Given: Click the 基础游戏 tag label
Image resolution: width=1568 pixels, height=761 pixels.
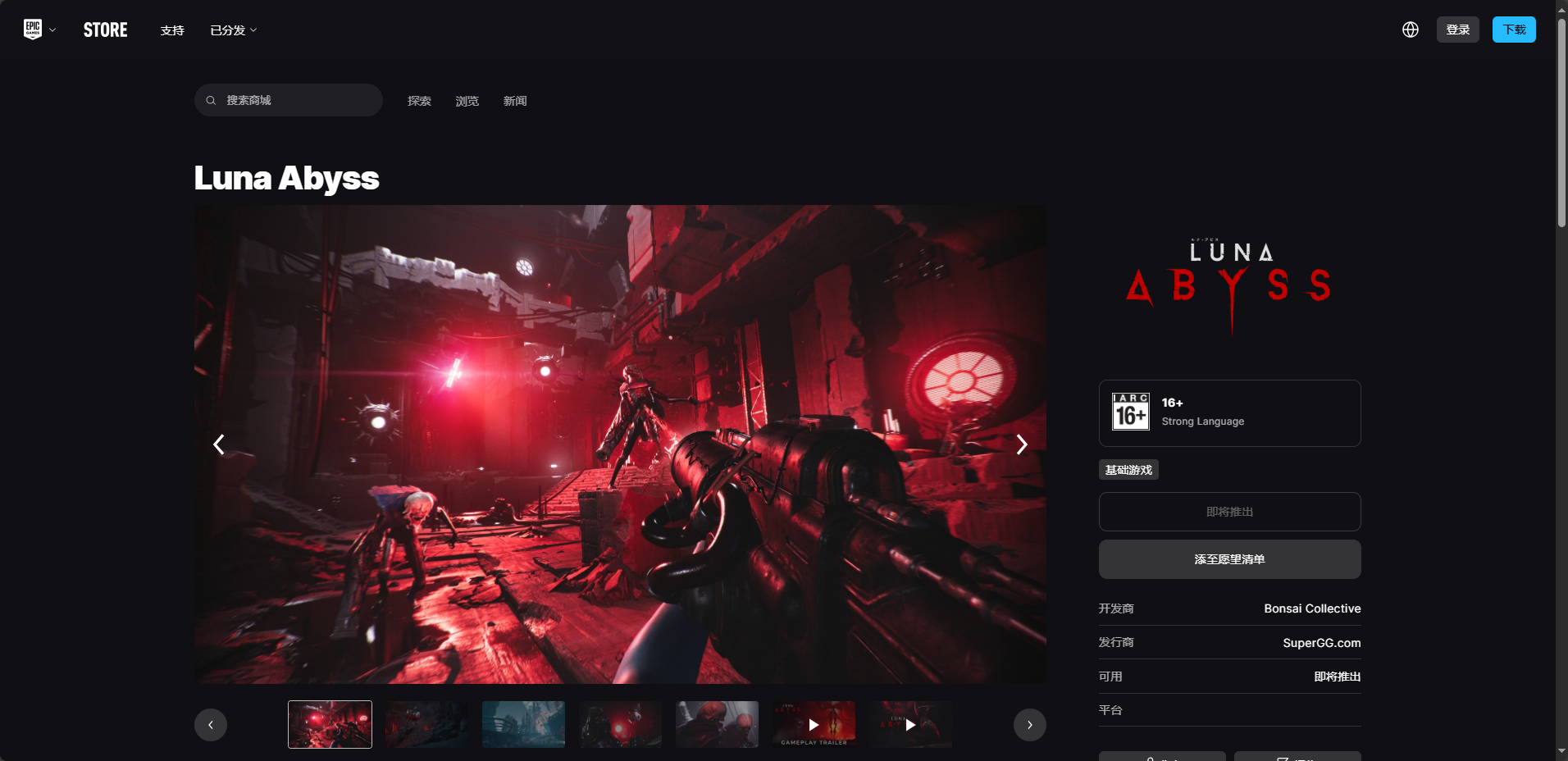Looking at the screenshot, I should click(1128, 470).
